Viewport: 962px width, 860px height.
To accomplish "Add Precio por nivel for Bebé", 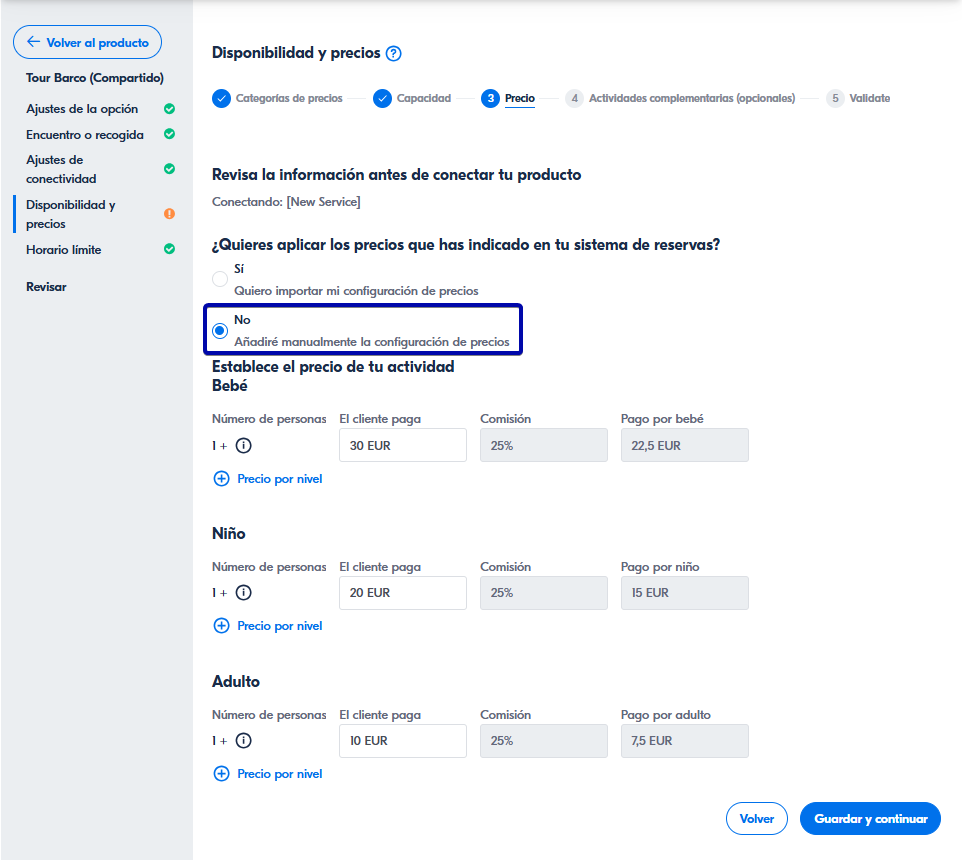I will [x=268, y=479].
